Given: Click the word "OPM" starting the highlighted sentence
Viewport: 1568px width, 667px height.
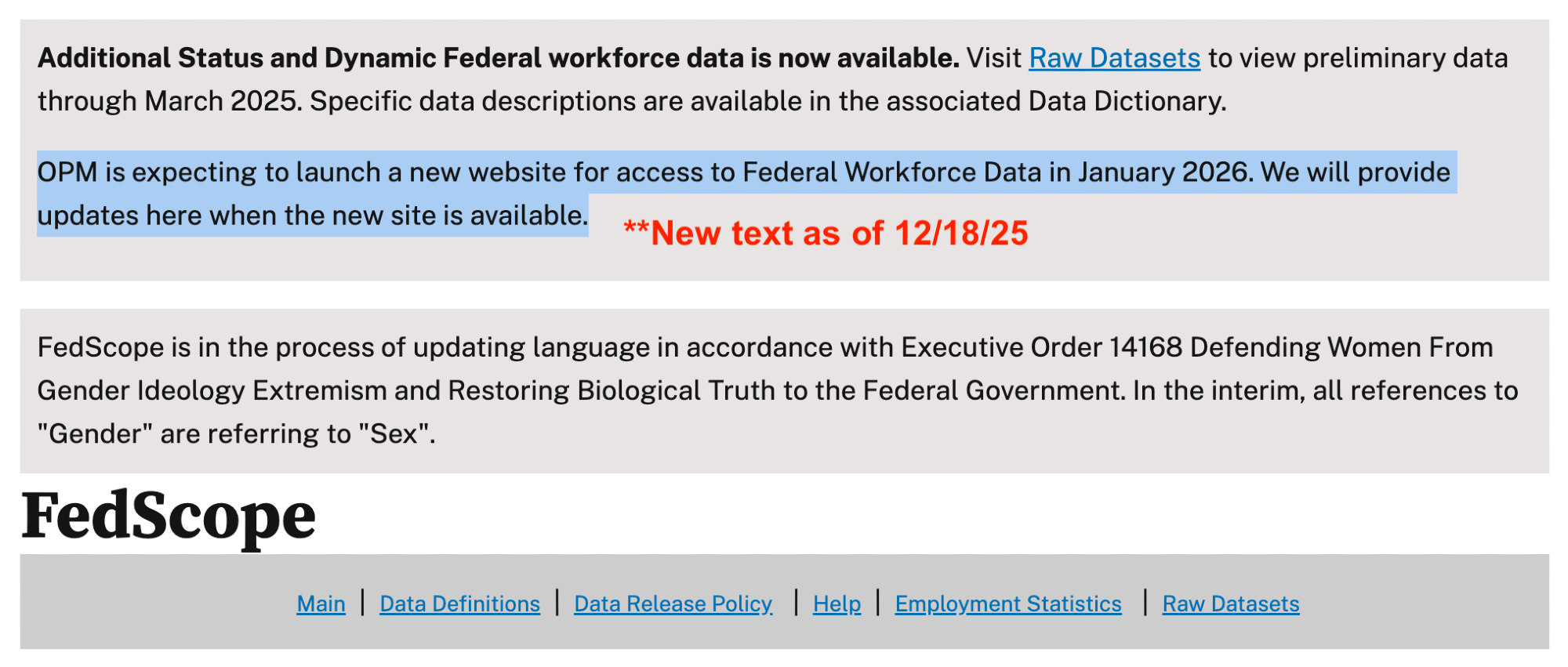Looking at the screenshot, I should click(67, 172).
